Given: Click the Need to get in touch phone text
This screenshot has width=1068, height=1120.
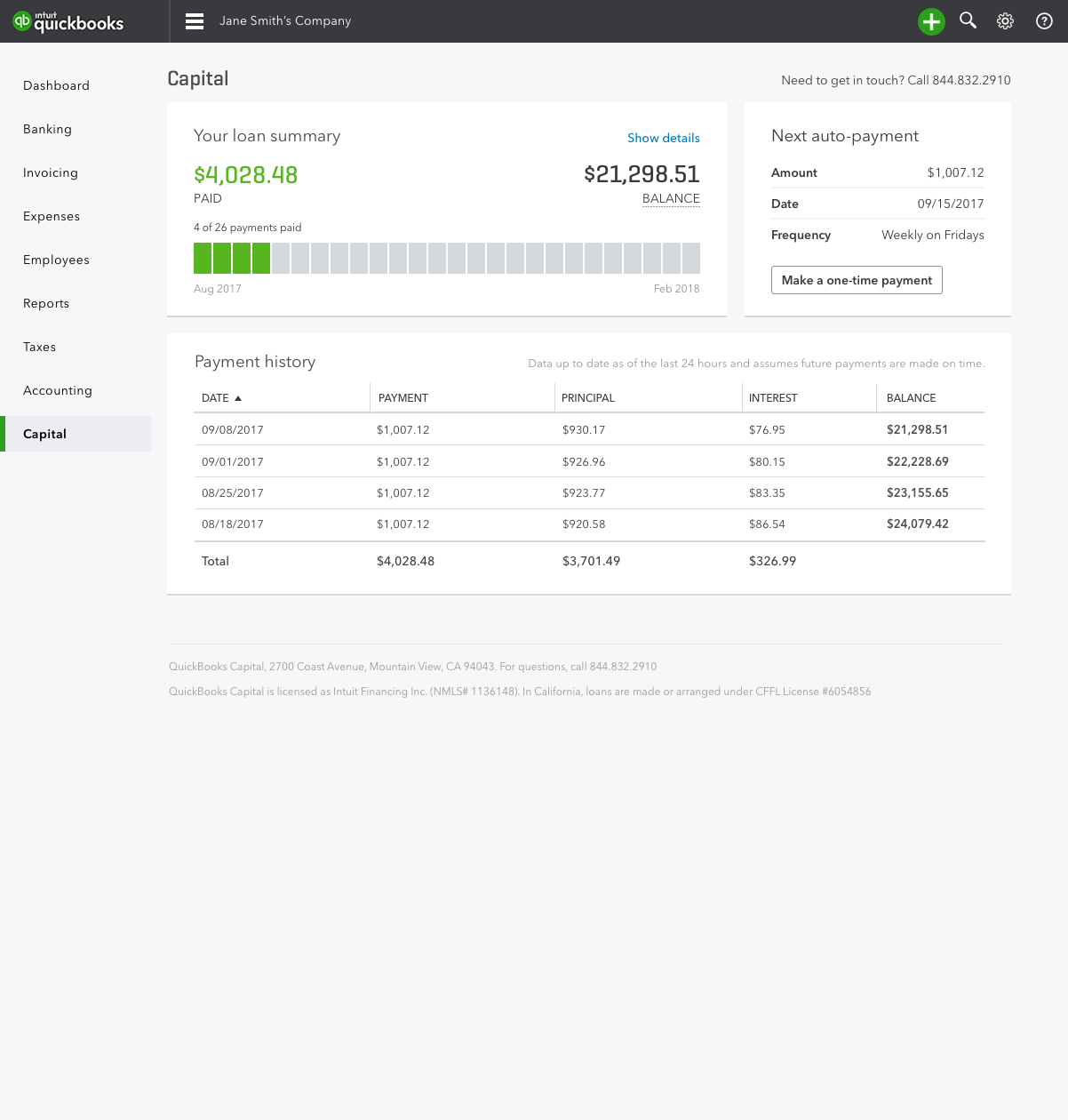Looking at the screenshot, I should tap(896, 80).
